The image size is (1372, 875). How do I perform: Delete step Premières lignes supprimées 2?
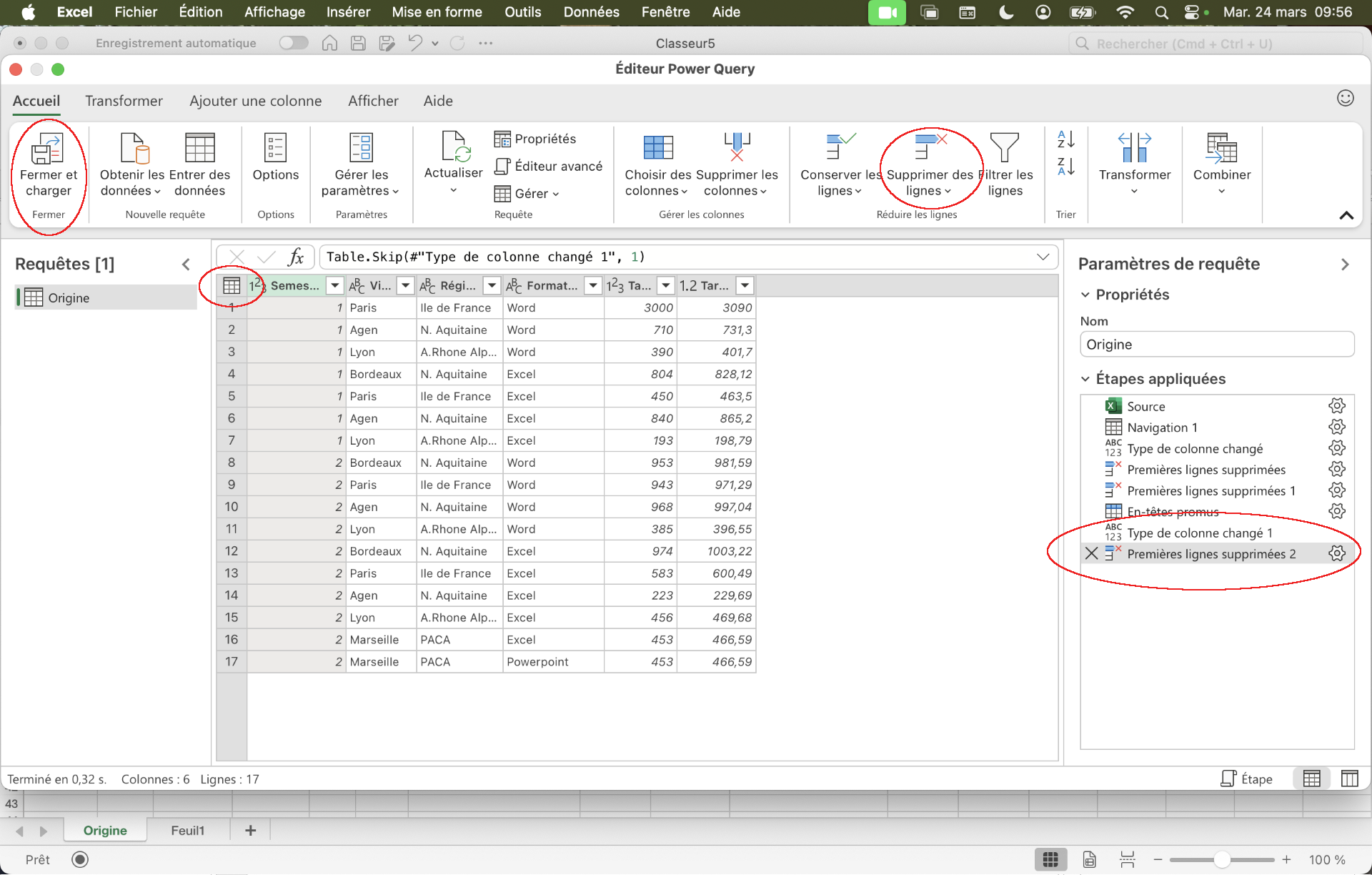tap(1091, 553)
